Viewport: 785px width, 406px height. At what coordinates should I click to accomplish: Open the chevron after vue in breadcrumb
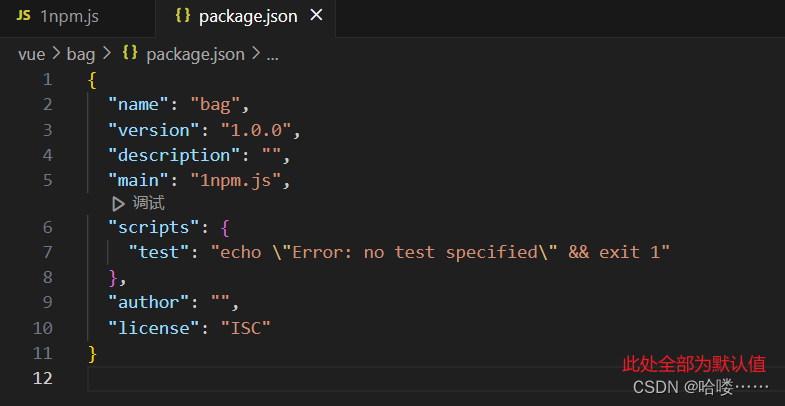point(56,54)
